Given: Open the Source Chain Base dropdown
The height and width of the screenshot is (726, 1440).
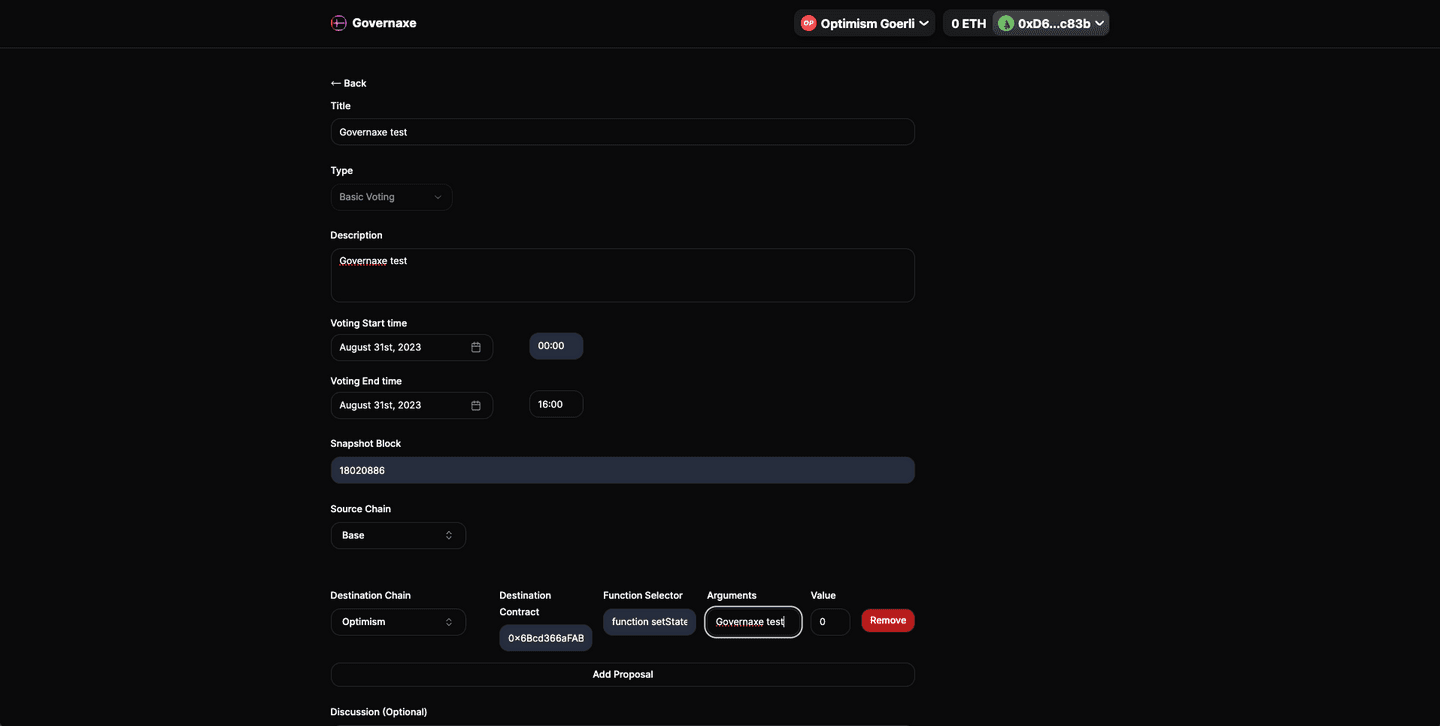Looking at the screenshot, I should coord(398,535).
